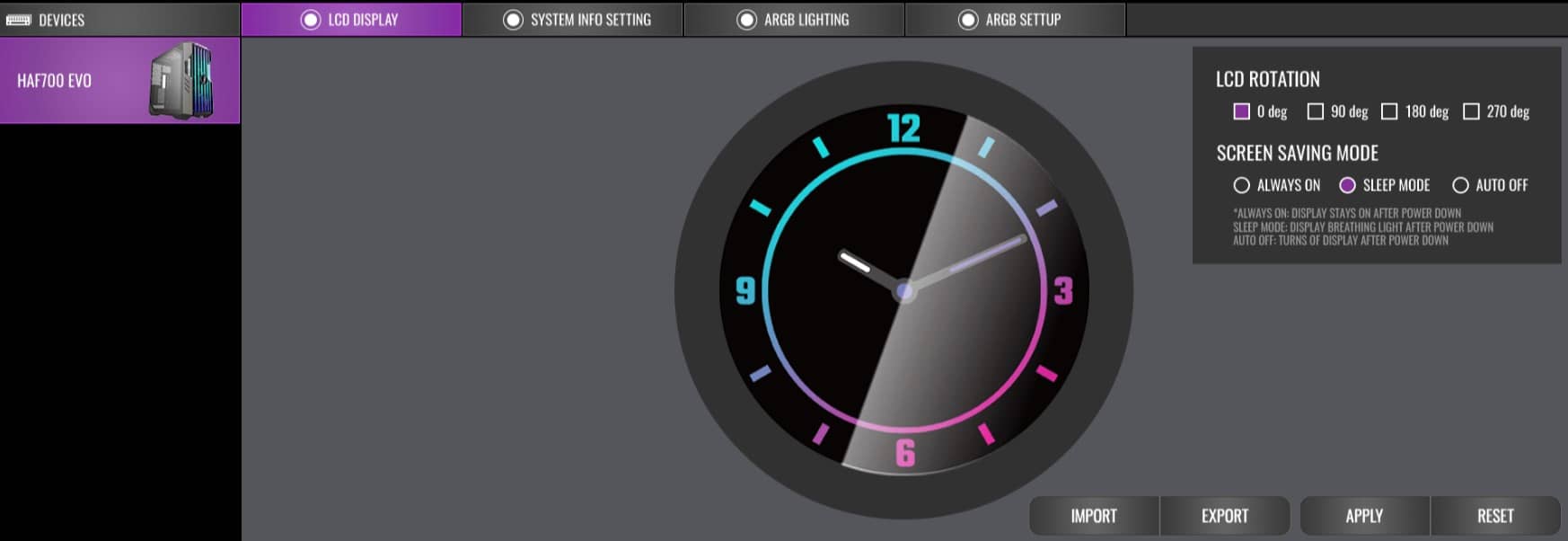
Task: Go to the ARGB Setup tab
Action: tap(1023, 20)
